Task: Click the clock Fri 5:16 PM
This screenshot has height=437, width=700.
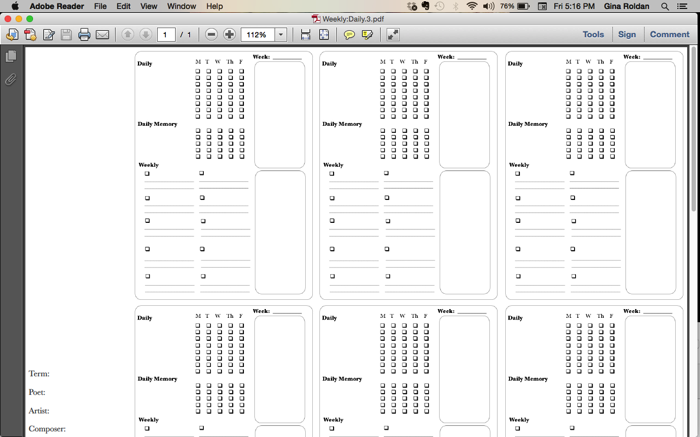Action: click(574, 6)
